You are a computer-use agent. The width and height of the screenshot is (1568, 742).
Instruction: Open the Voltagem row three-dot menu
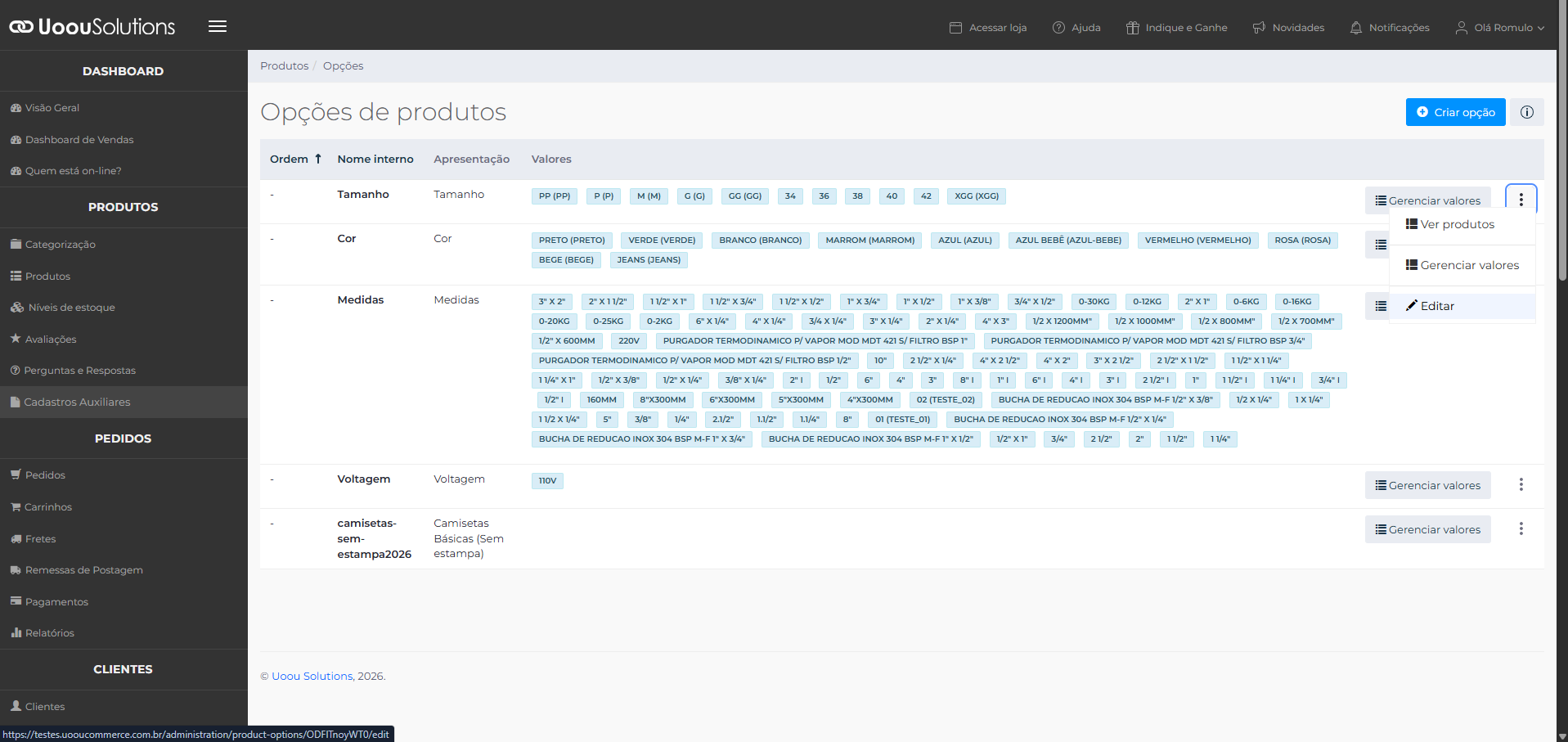[1521, 484]
